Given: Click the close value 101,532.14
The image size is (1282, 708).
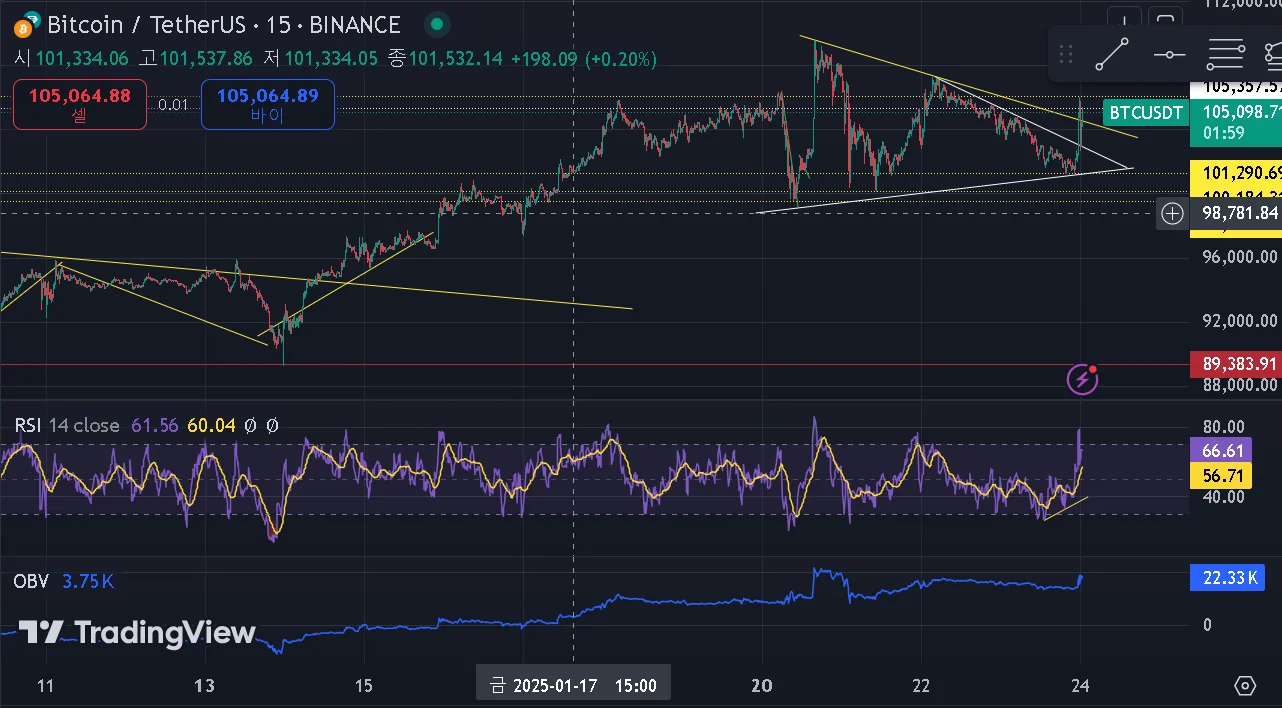Looking at the screenshot, I should 455,59.
